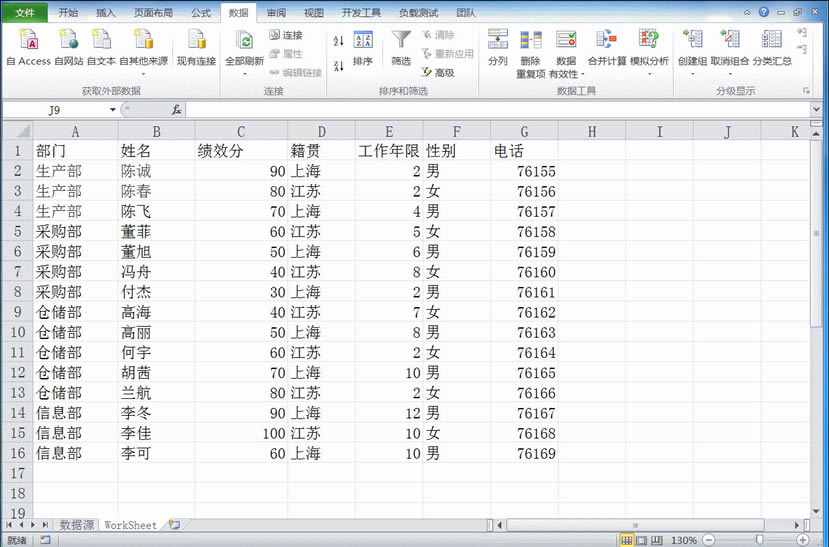Screen dimensions: 829x547
Task: Open 数据有效性 data validation
Action: point(566,53)
